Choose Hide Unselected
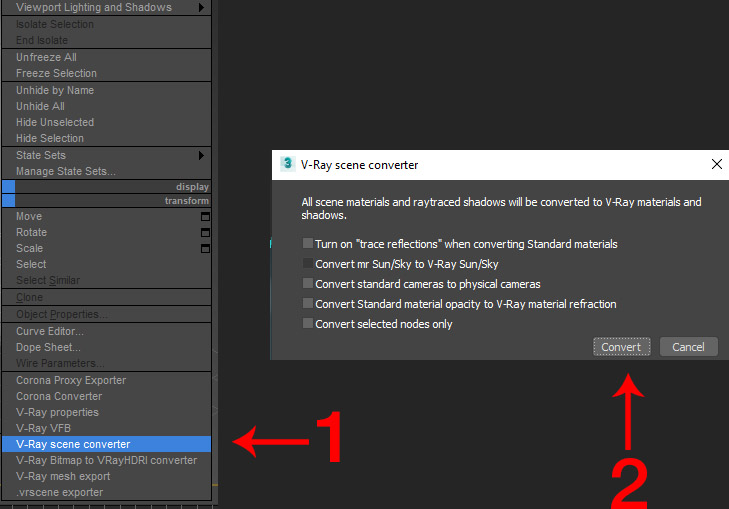 point(106,122)
